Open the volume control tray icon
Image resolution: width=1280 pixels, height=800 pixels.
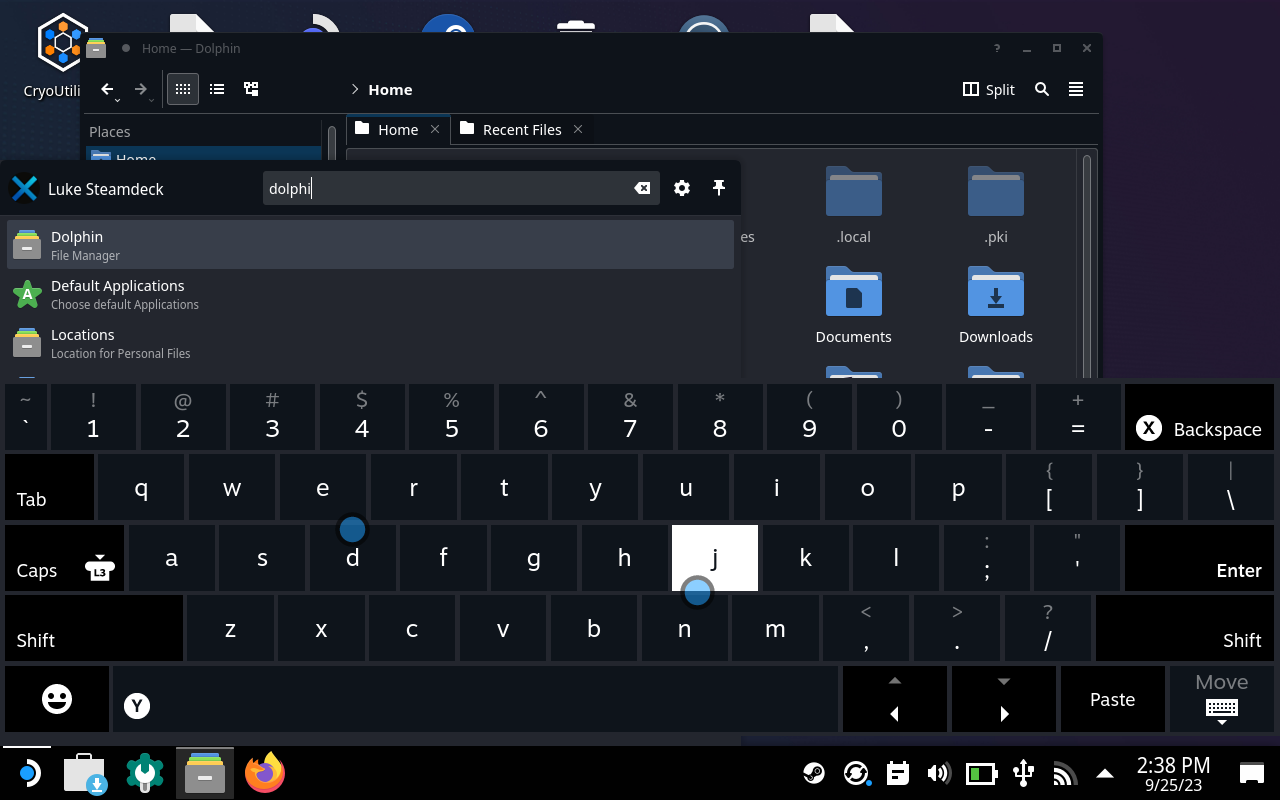pyautogui.click(x=938, y=773)
